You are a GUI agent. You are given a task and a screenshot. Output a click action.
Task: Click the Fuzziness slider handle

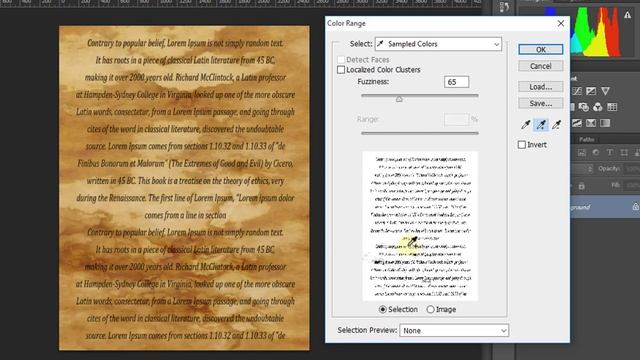[x=399, y=99]
